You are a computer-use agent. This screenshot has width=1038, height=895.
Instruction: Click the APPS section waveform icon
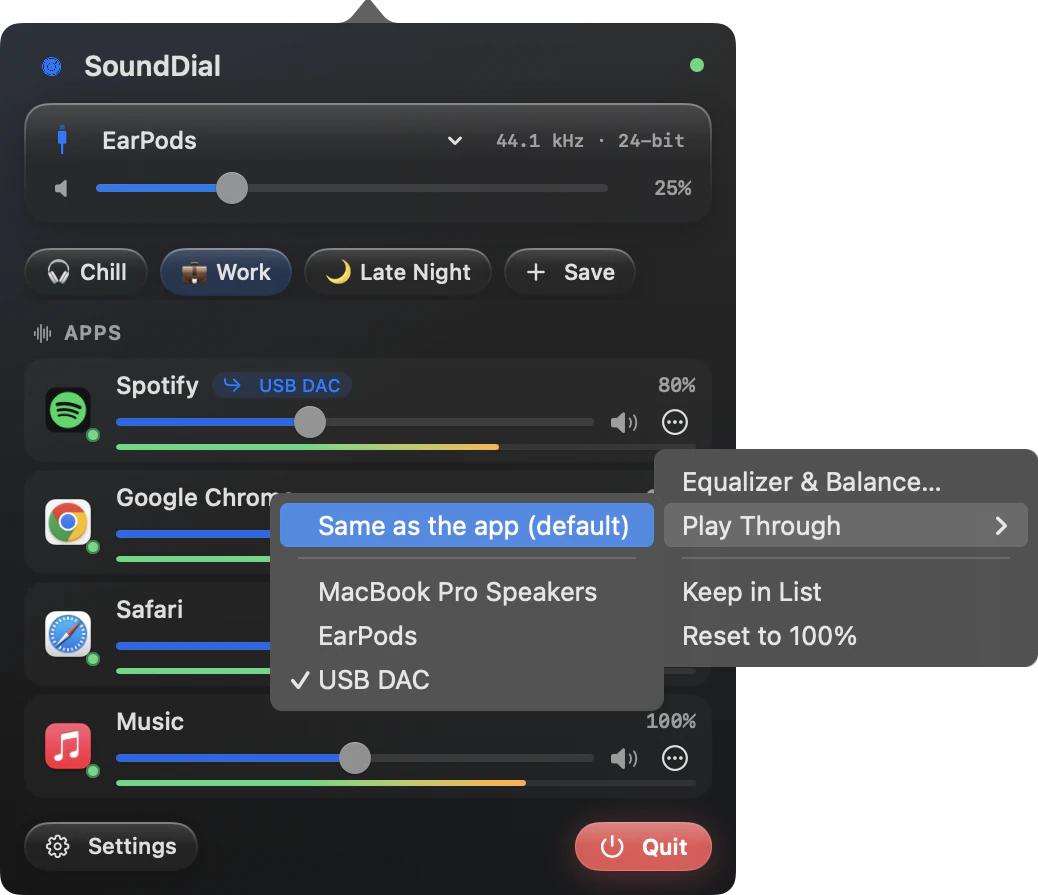[42, 333]
